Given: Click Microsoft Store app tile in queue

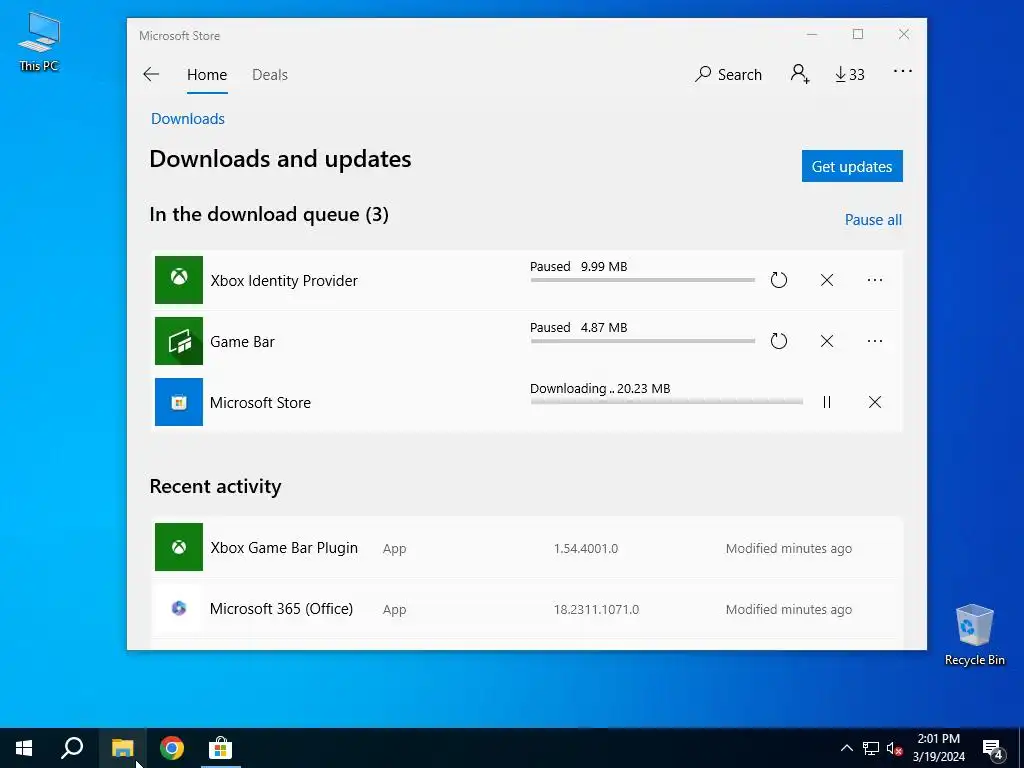Looking at the screenshot, I should [179, 402].
